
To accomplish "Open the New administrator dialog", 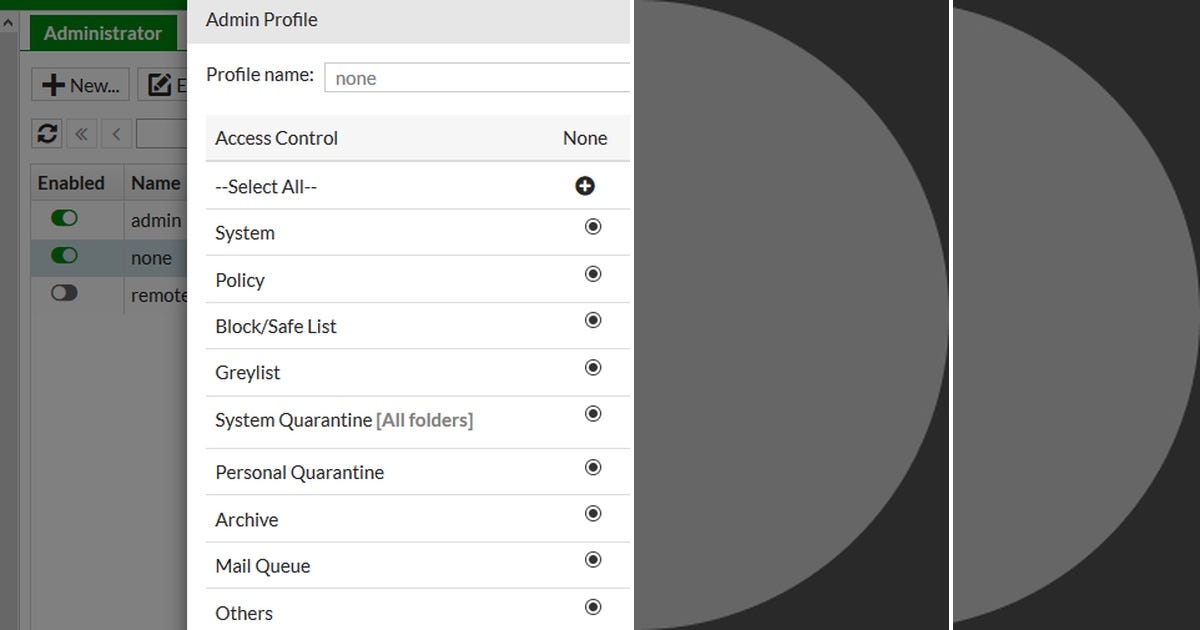I will (79, 84).
